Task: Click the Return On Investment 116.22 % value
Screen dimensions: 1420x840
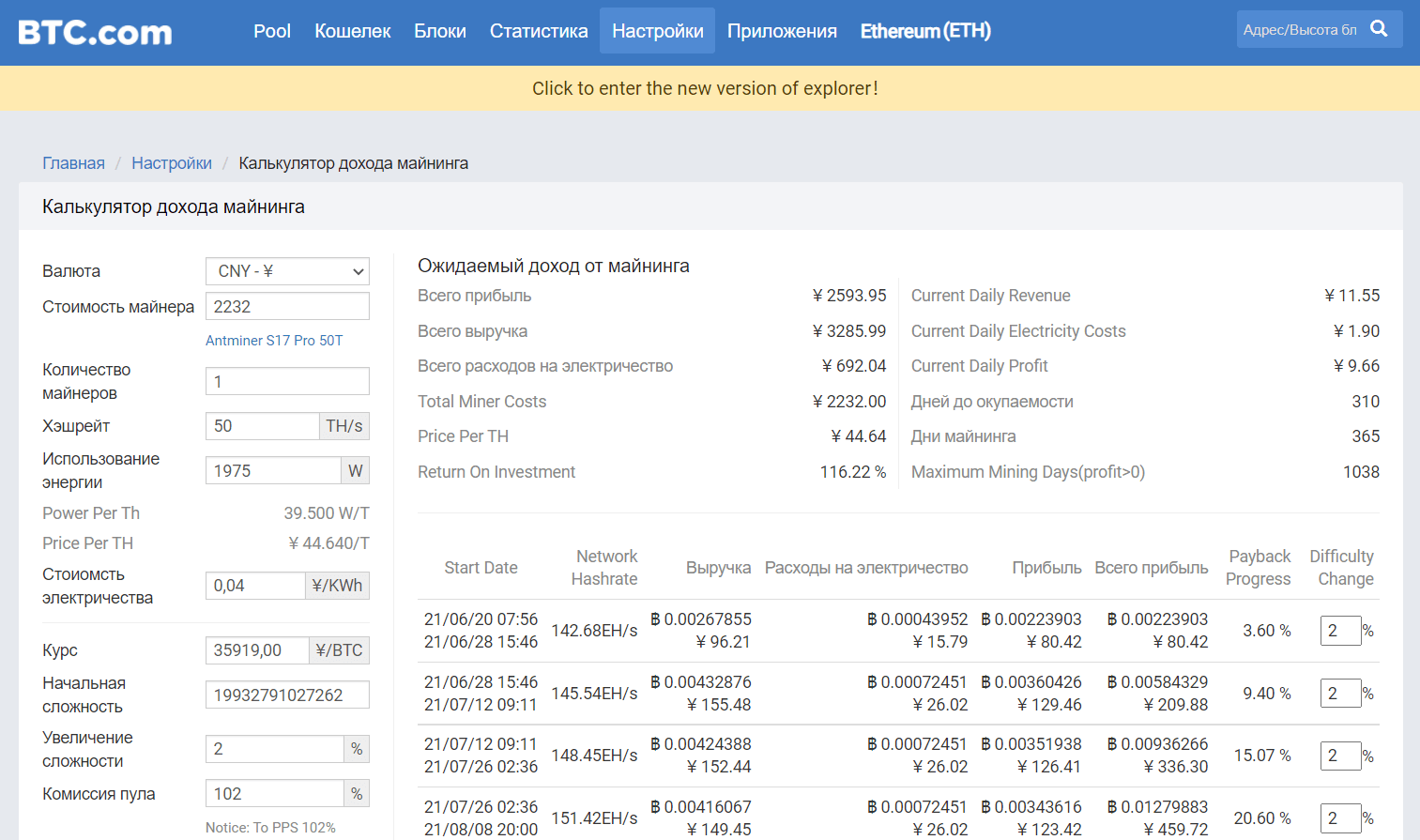Action: 853,472
